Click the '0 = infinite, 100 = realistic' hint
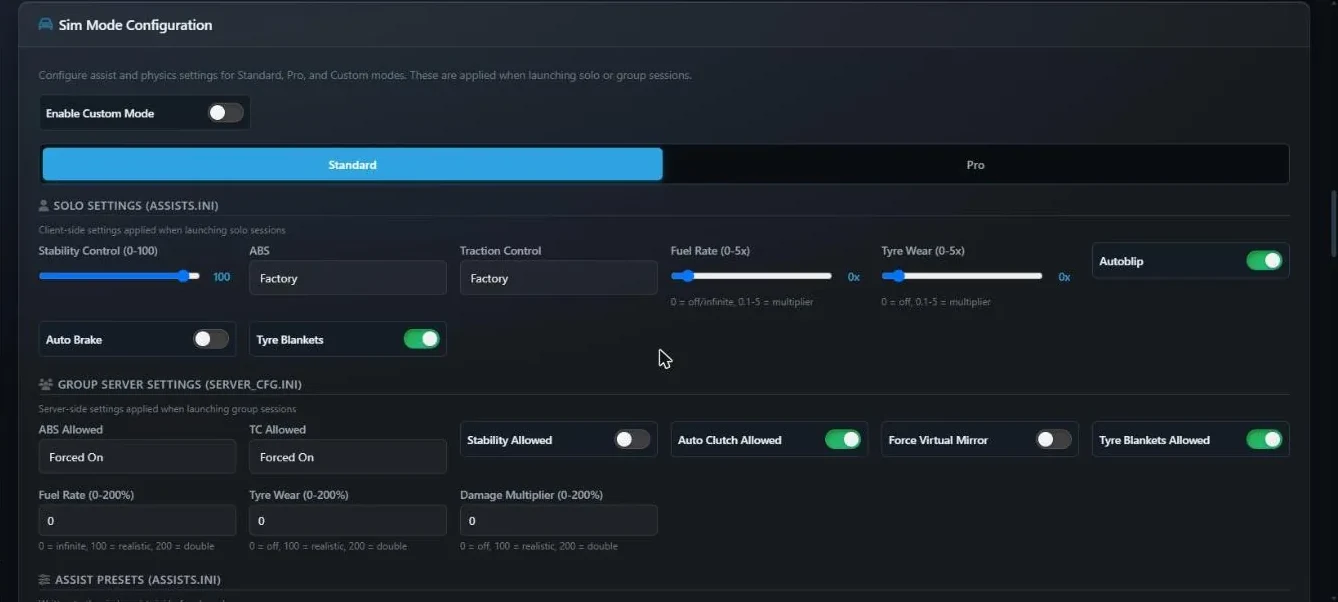The height and width of the screenshot is (602, 1338). click(x=126, y=546)
